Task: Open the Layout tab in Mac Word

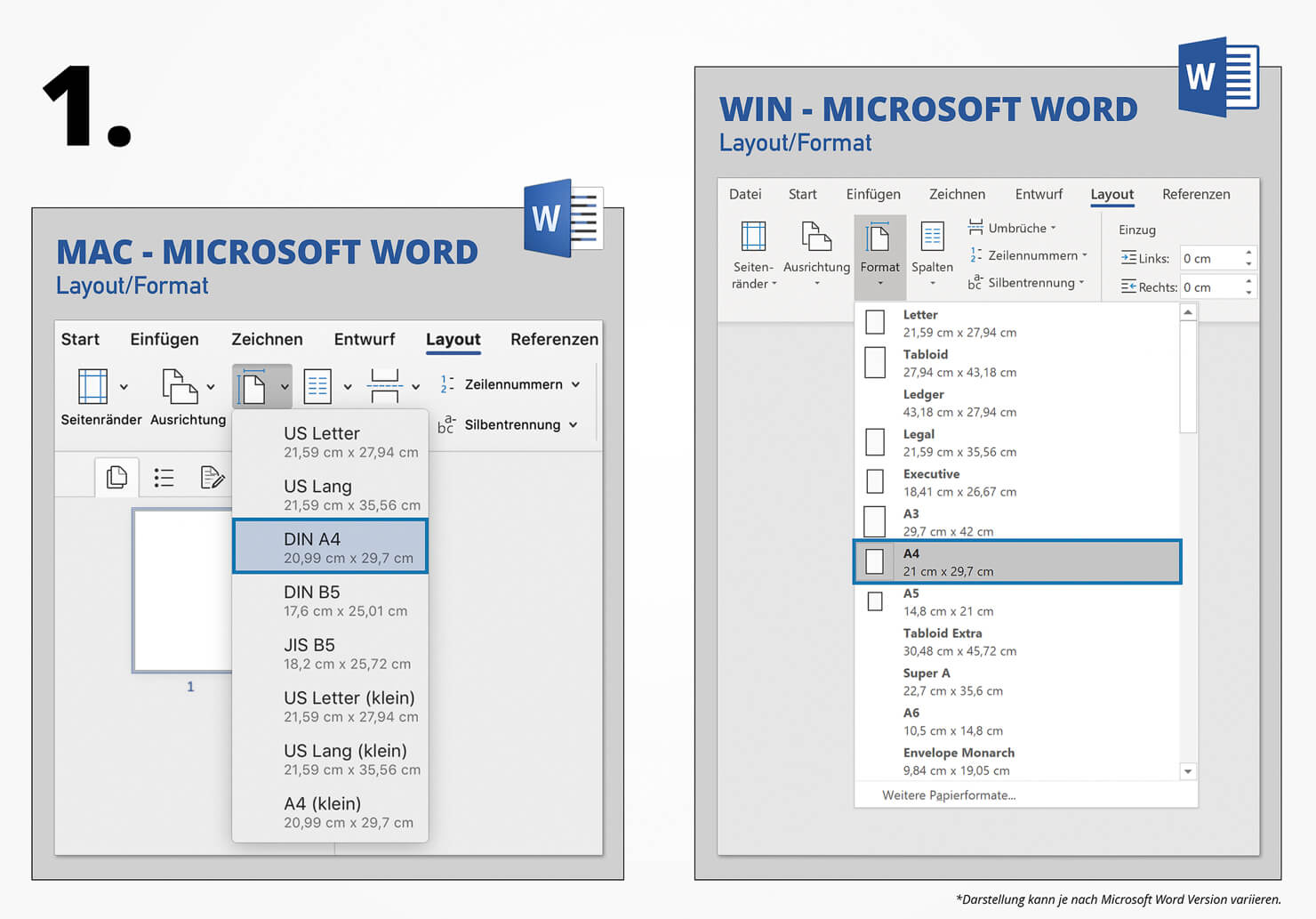Action: 453,339
